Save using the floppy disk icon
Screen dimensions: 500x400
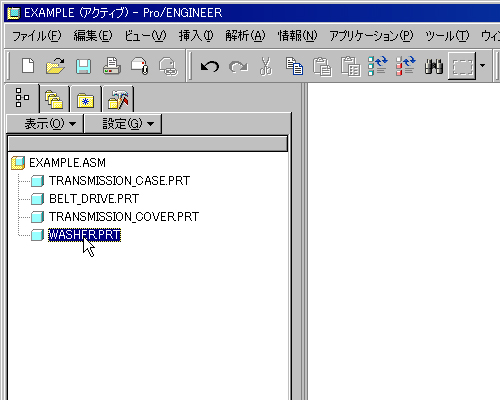coord(83,66)
